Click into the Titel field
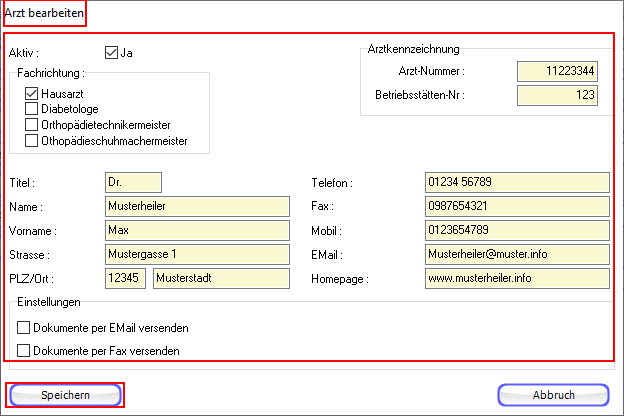The image size is (624, 416). 132,182
